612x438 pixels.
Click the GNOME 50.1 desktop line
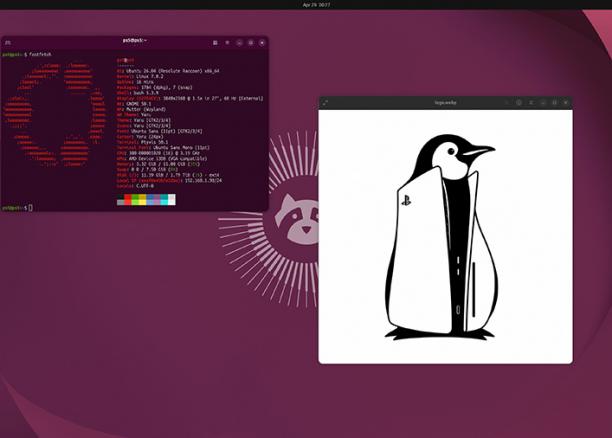[134, 104]
